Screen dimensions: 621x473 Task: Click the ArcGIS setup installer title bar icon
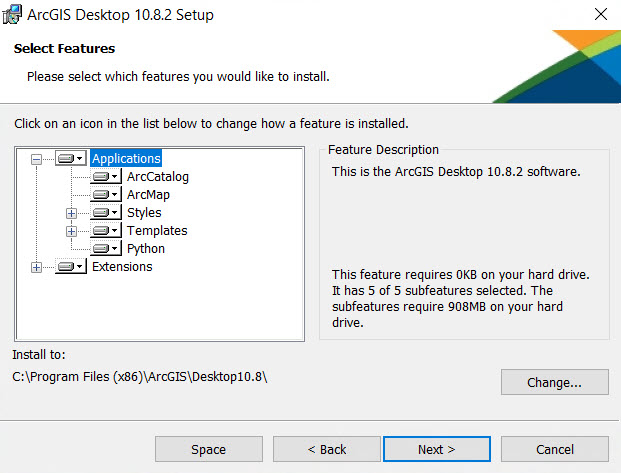(13, 15)
